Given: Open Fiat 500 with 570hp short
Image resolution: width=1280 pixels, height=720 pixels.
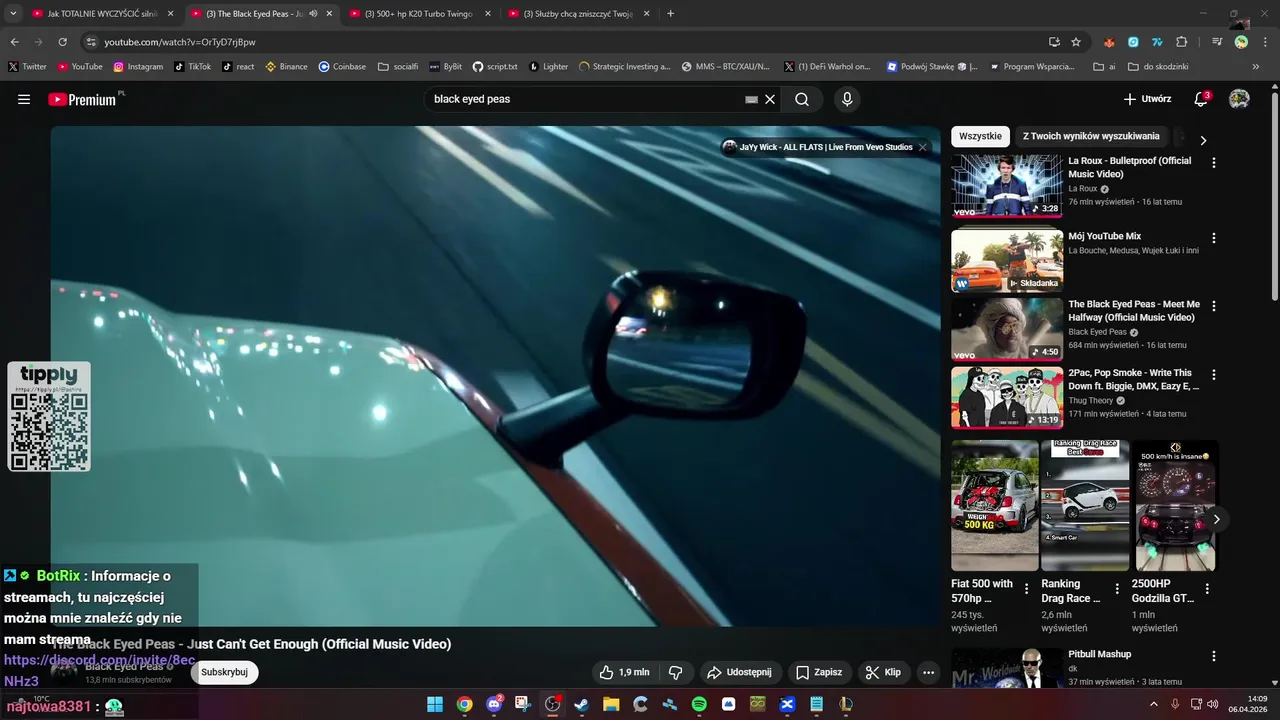Looking at the screenshot, I should coord(995,506).
